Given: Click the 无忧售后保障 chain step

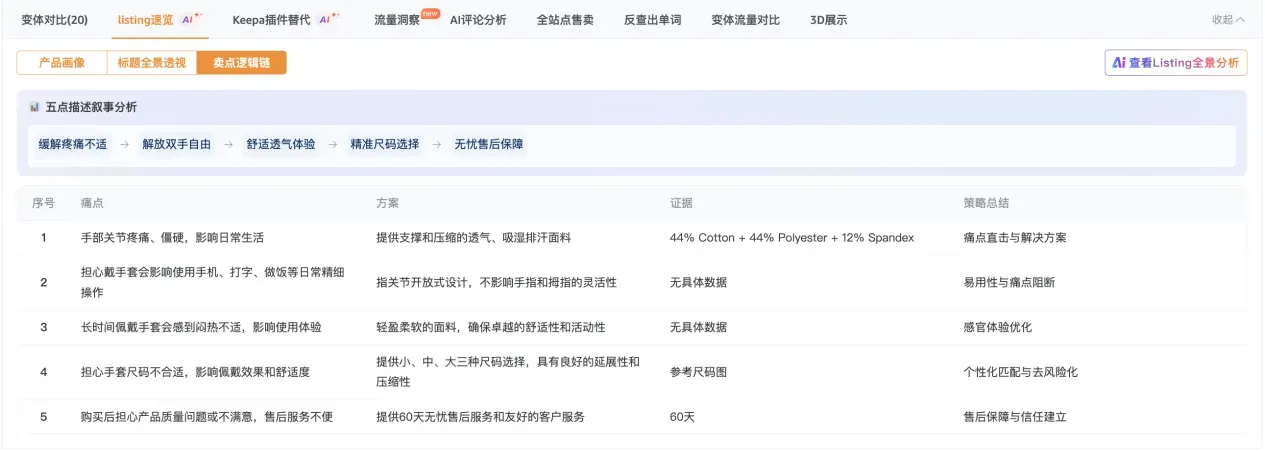Looking at the screenshot, I should click(488, 144).
